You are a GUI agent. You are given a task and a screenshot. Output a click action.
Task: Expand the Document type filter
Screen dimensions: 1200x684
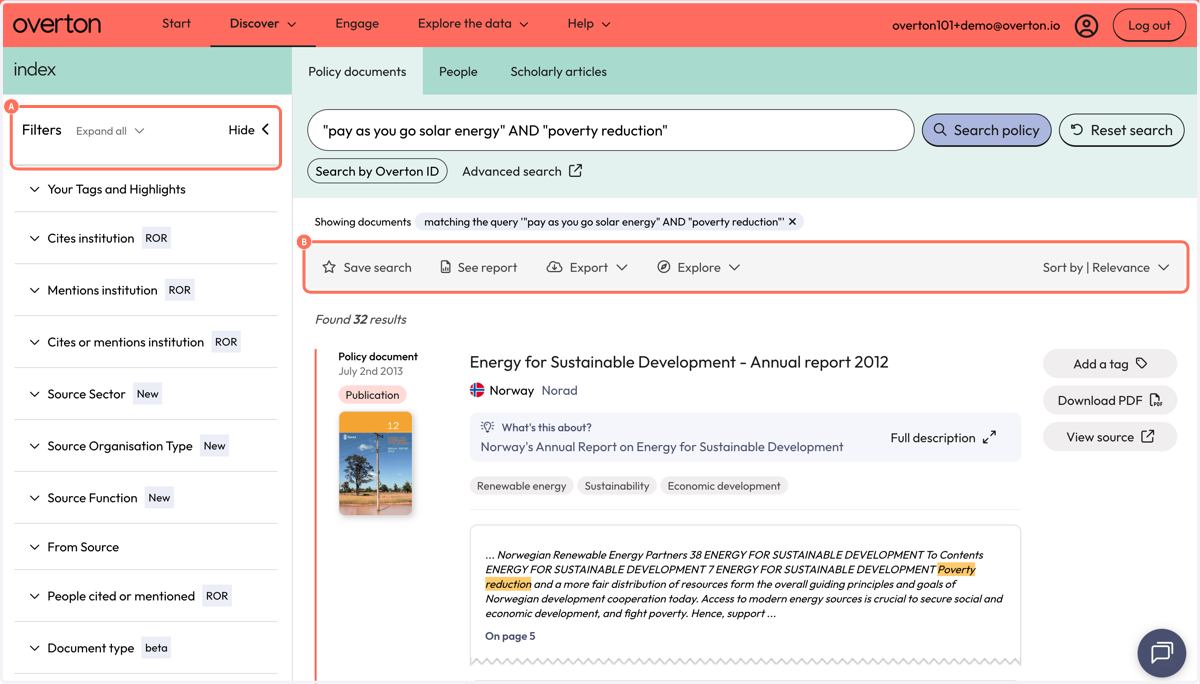[146, 648]
